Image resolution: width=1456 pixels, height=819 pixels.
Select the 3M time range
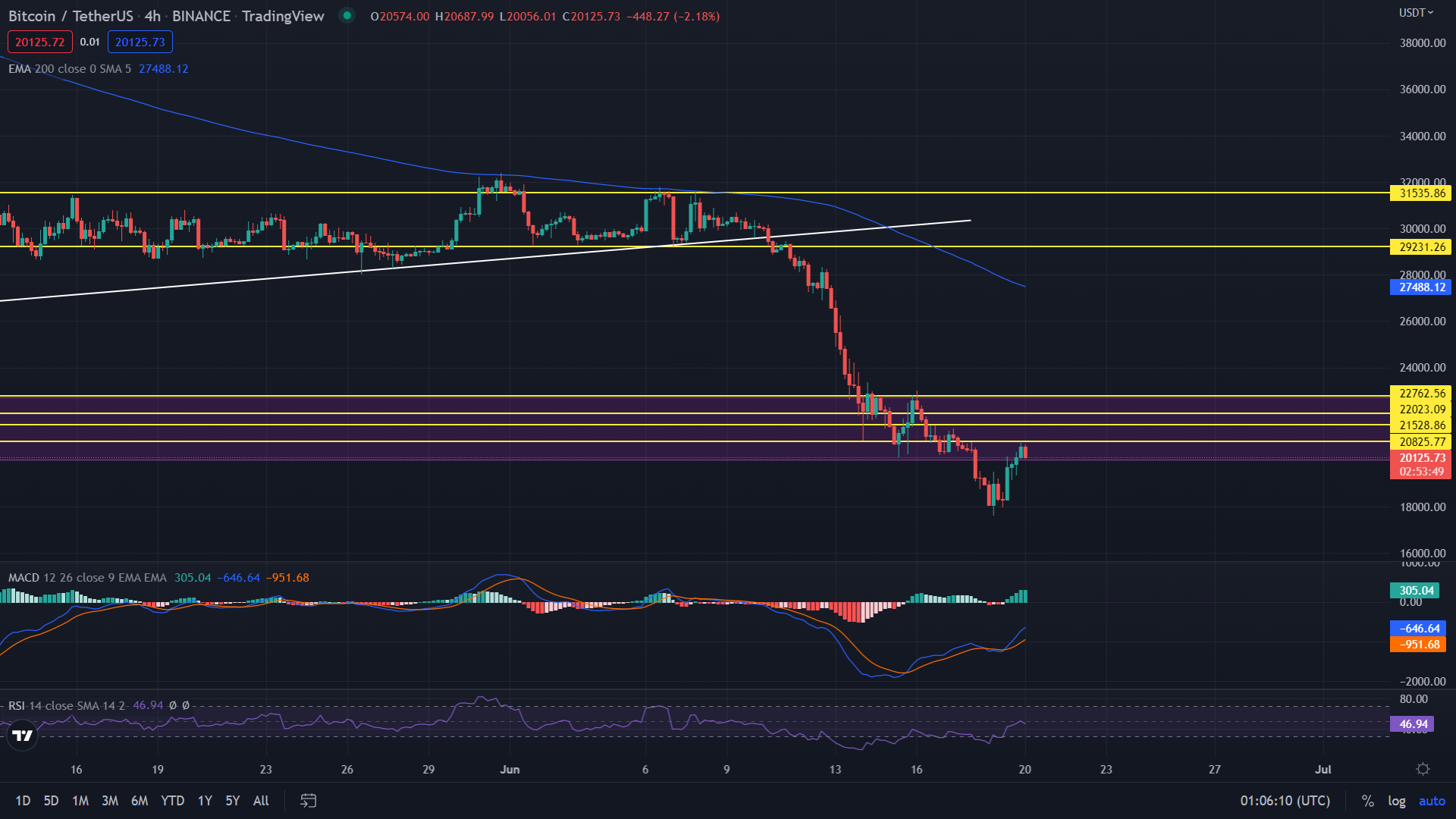(x=110, y=801)
